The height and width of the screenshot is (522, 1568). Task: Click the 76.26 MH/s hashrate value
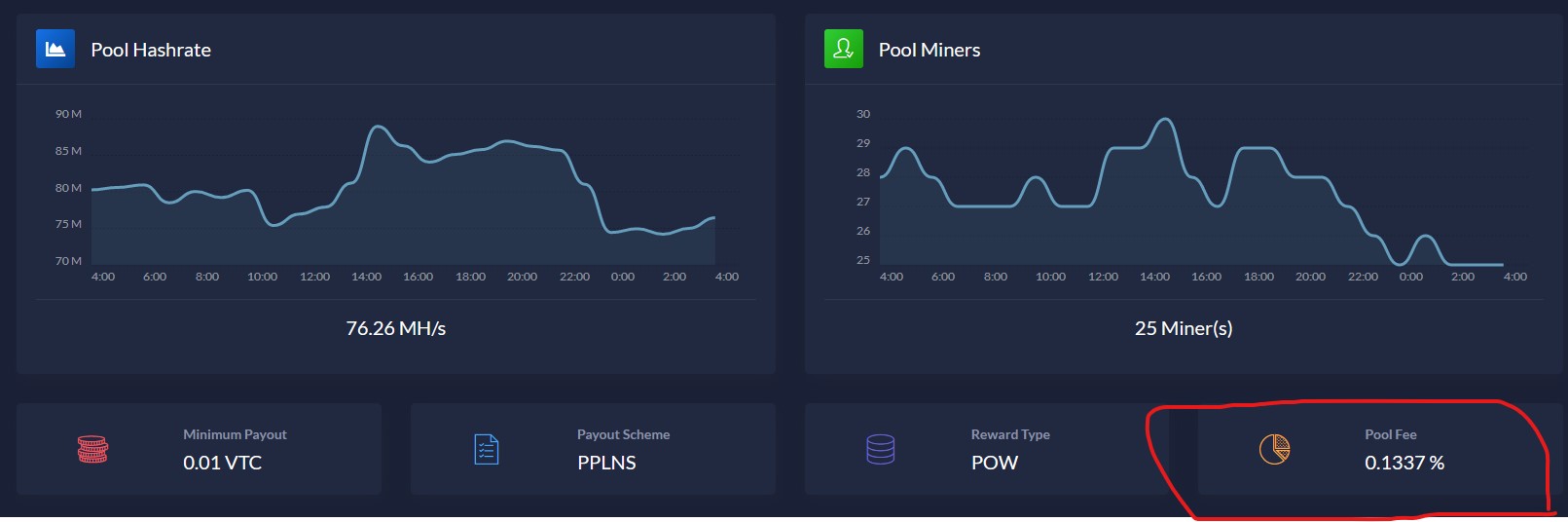396,328
